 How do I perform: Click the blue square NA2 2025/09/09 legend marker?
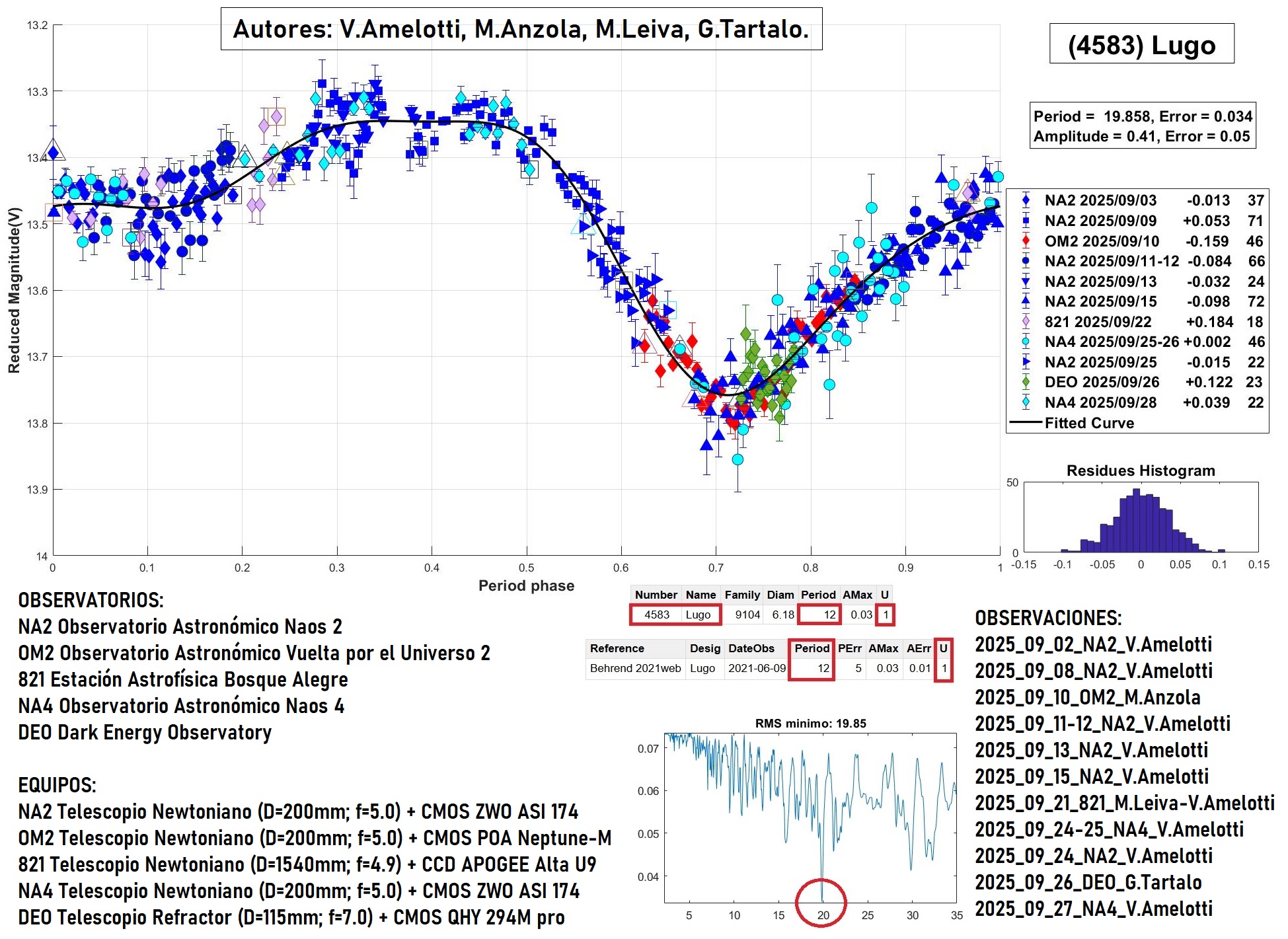[x=1026, y=221]
